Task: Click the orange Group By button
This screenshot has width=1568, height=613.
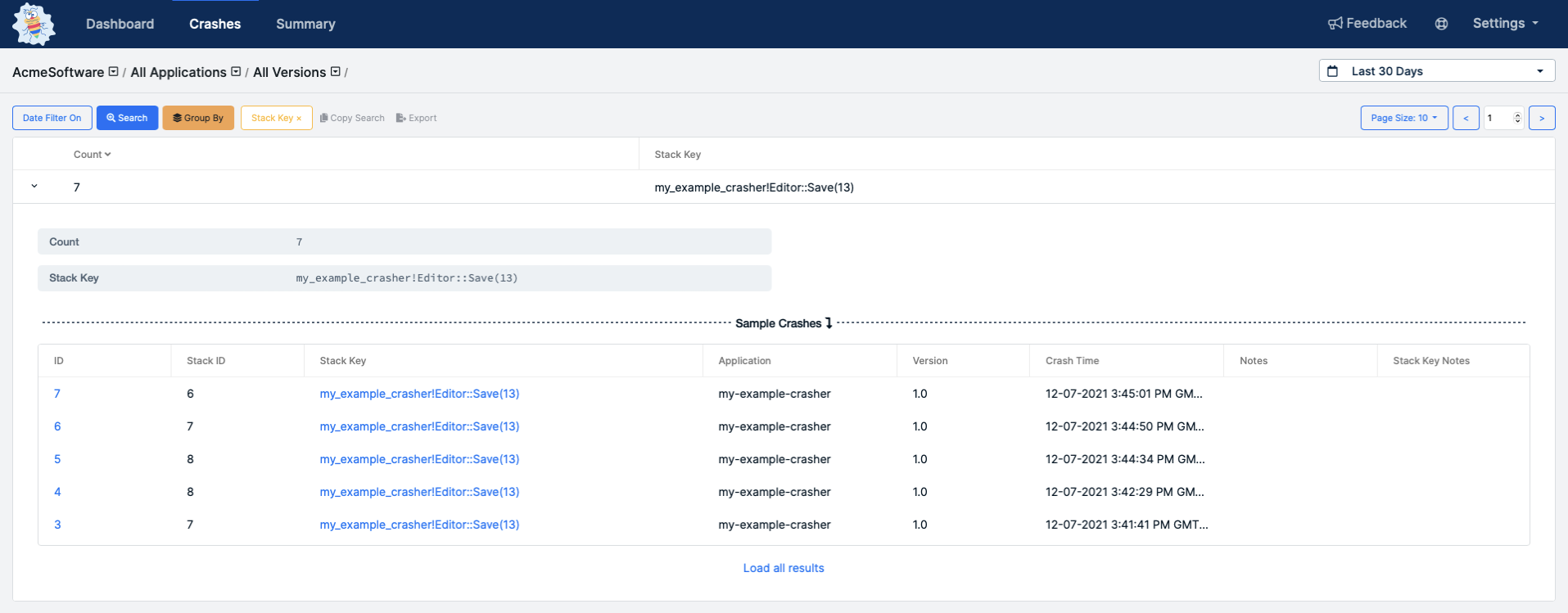Action: pos(198,118)
